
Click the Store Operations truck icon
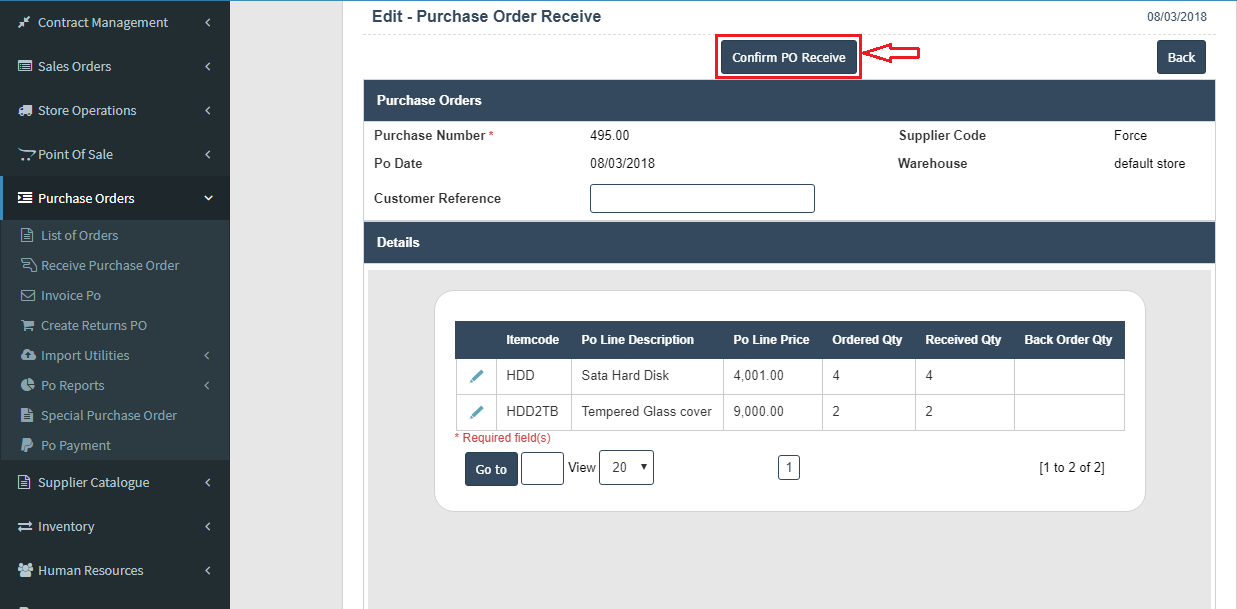pyautogui.click(x=25, y=111)
